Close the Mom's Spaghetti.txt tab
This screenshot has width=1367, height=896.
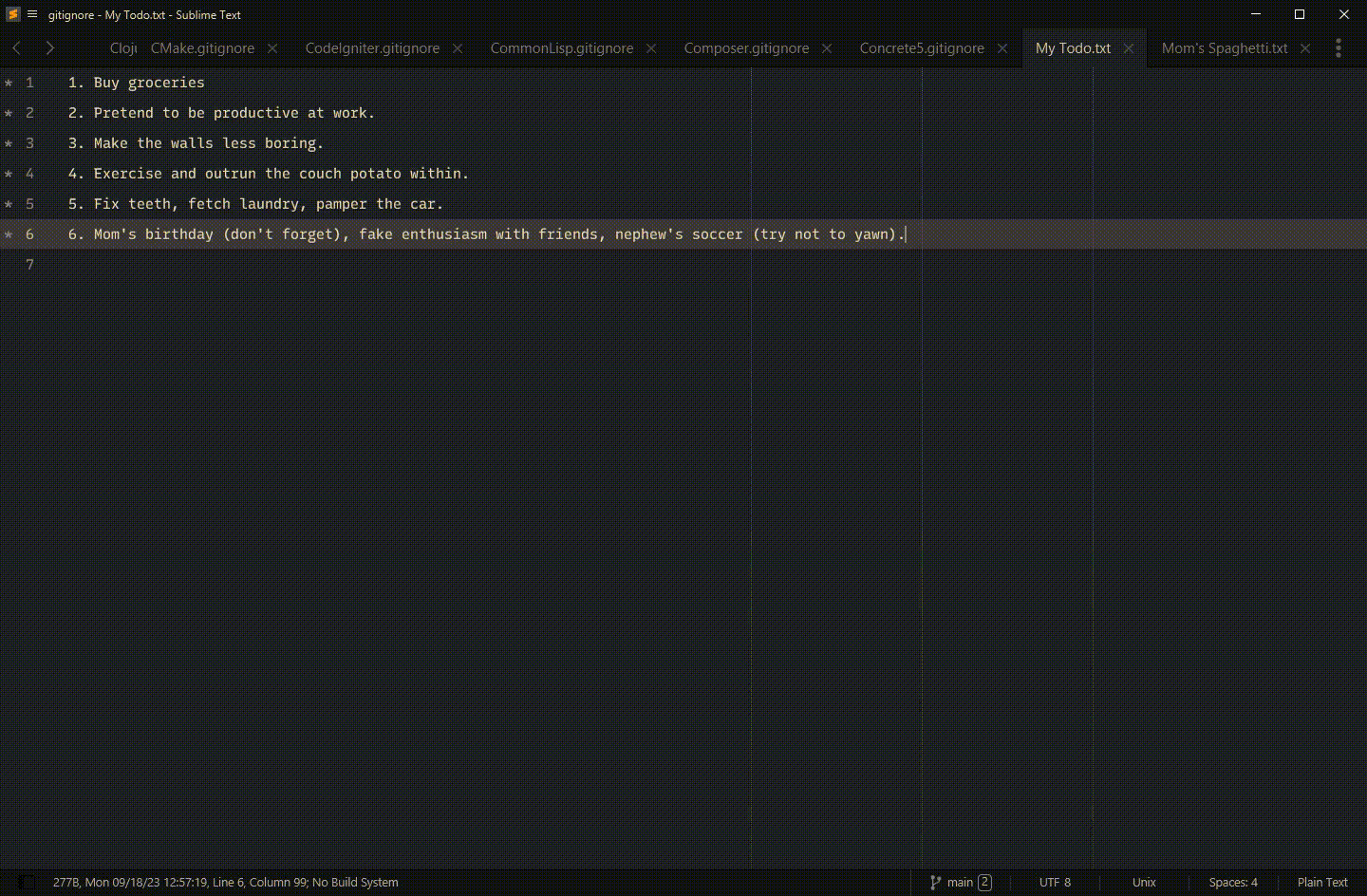1305,48
